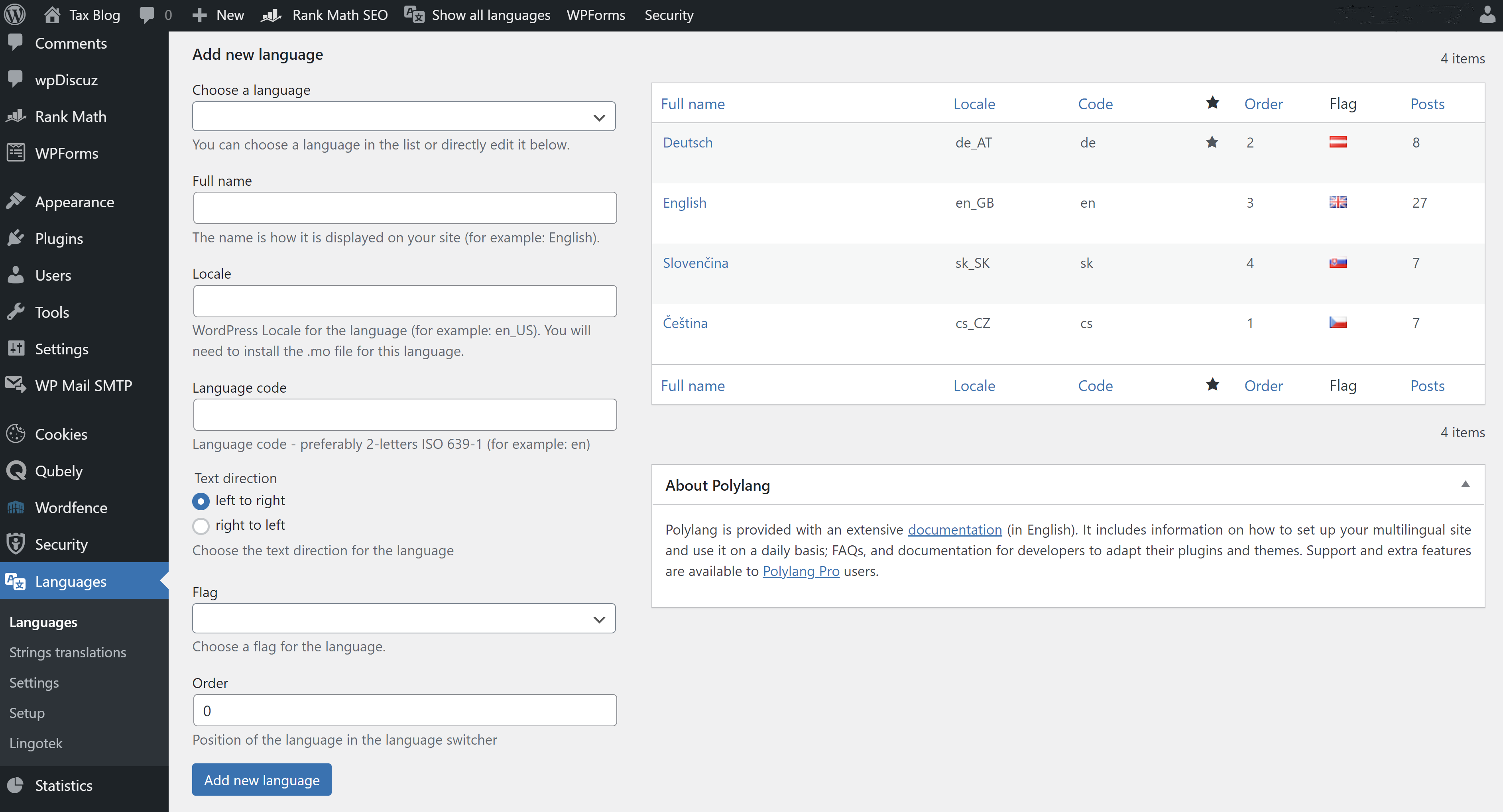The height and width of the screenshot is (812, 1503).
Task: Open the Comments sidebar menu item
Action: 71,43
